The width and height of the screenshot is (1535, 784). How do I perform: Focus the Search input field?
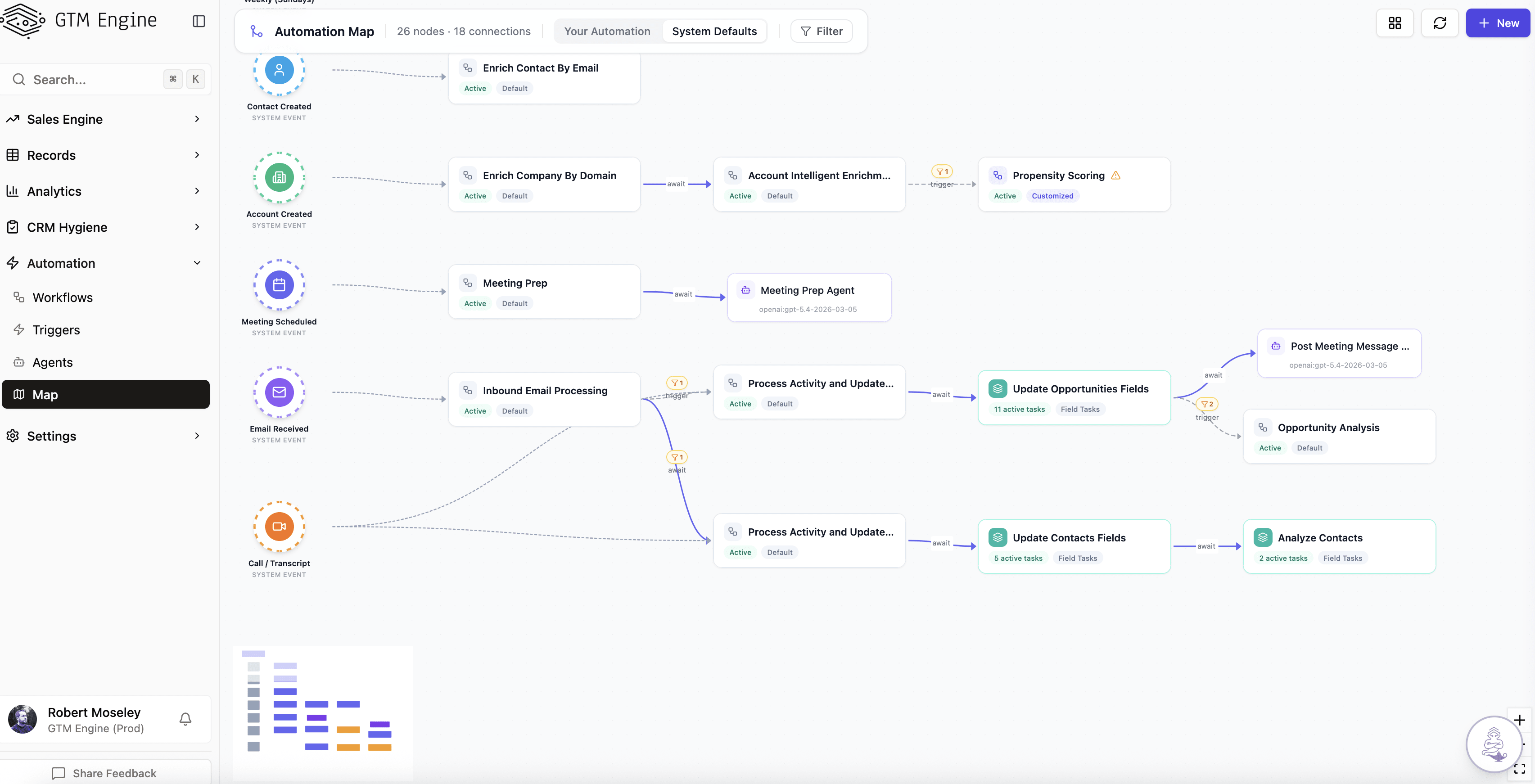(105, 79)
